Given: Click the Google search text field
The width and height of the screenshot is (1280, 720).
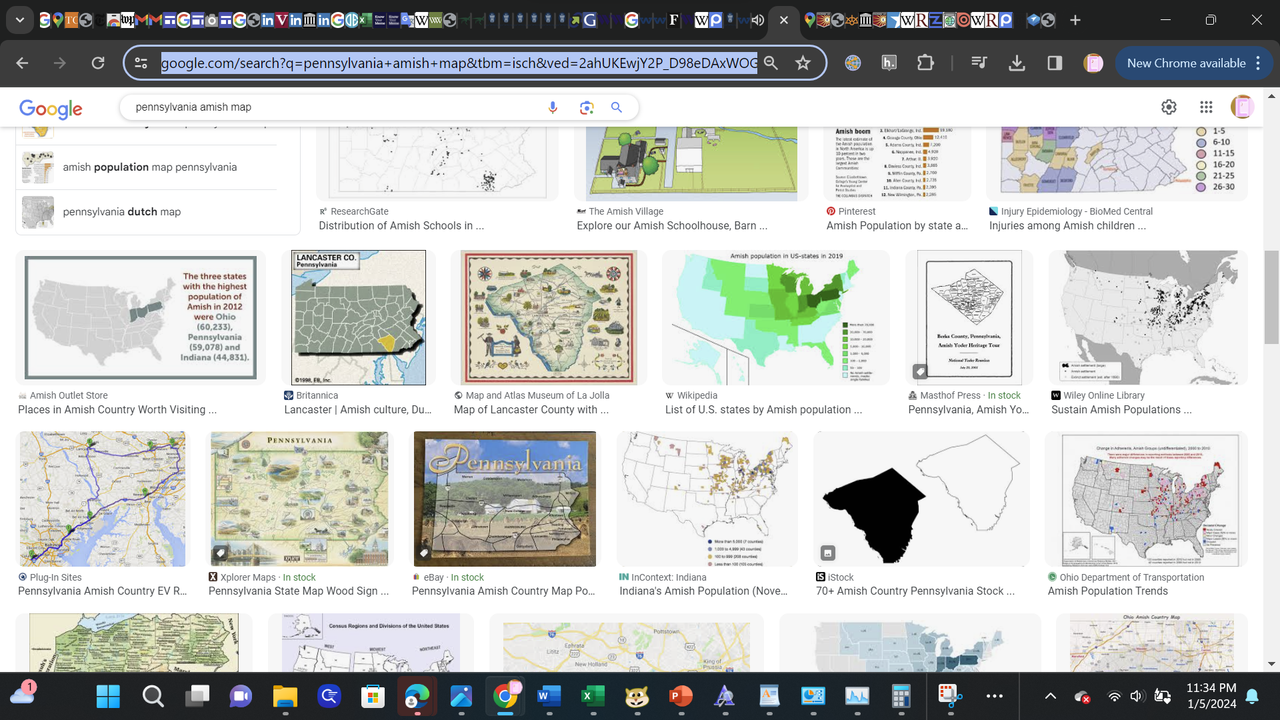Looking at the screenshot, I should (335, 107).
